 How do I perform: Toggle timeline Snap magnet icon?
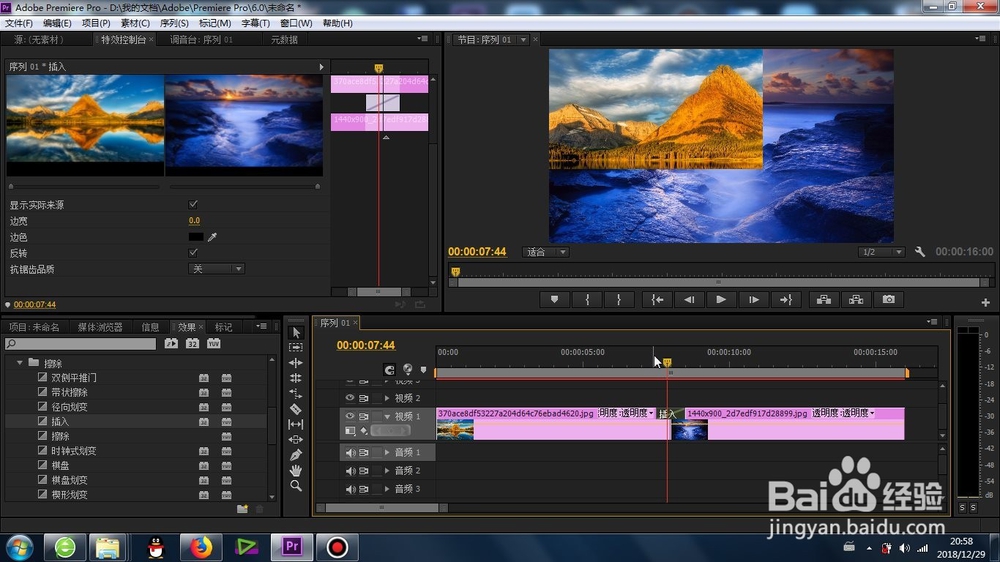coord(389,370)
